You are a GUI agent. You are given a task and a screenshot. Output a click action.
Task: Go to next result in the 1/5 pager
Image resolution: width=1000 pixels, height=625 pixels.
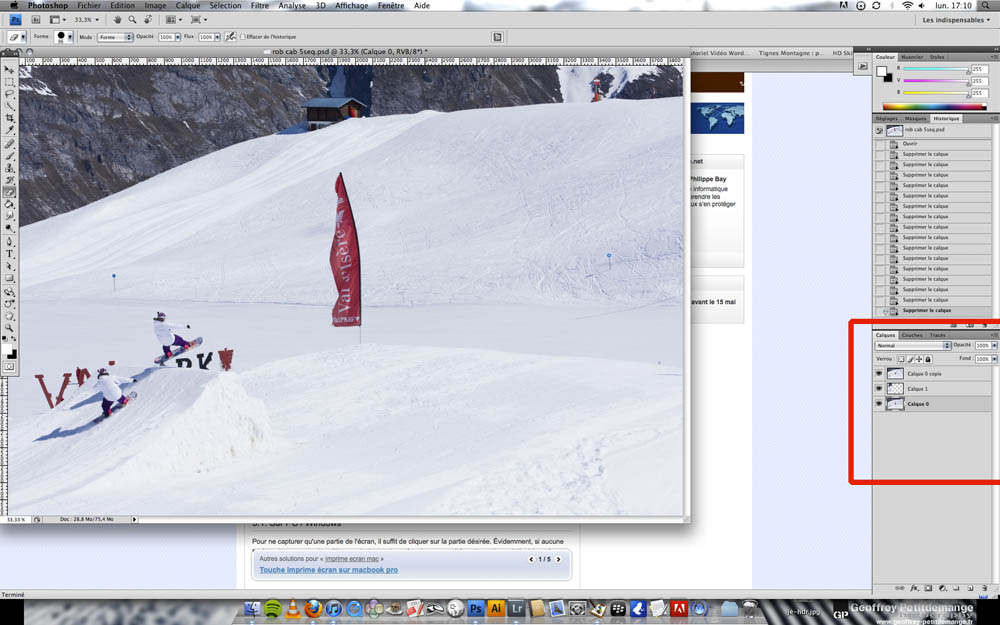pyautogui.click(x=558, y=559)
